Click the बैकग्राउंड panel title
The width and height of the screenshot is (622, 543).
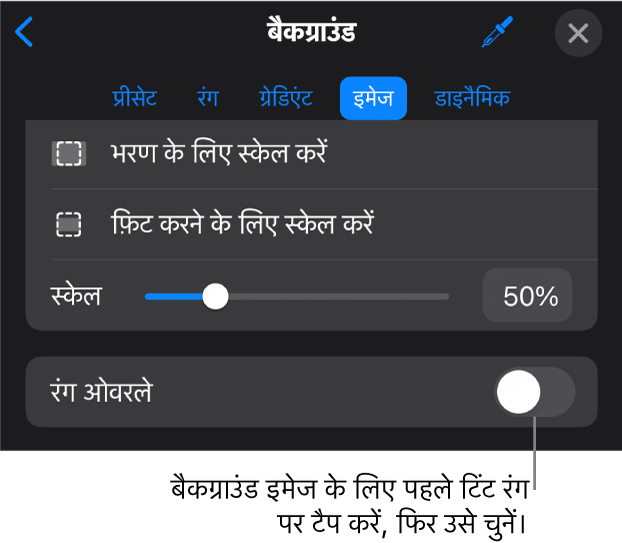[311, 32]
